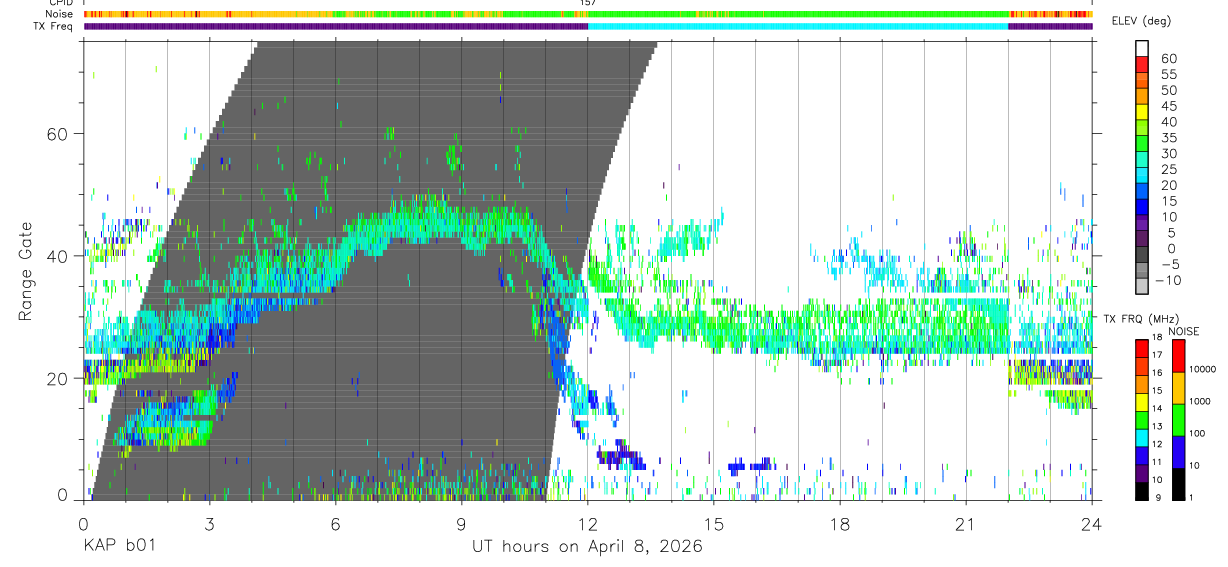Image resolution: width=1228 pixels, height=567 pixels.
Task: Select the blue swatch on the NOISE scale
Action: pyautogui.click(x=1179, y=452)
